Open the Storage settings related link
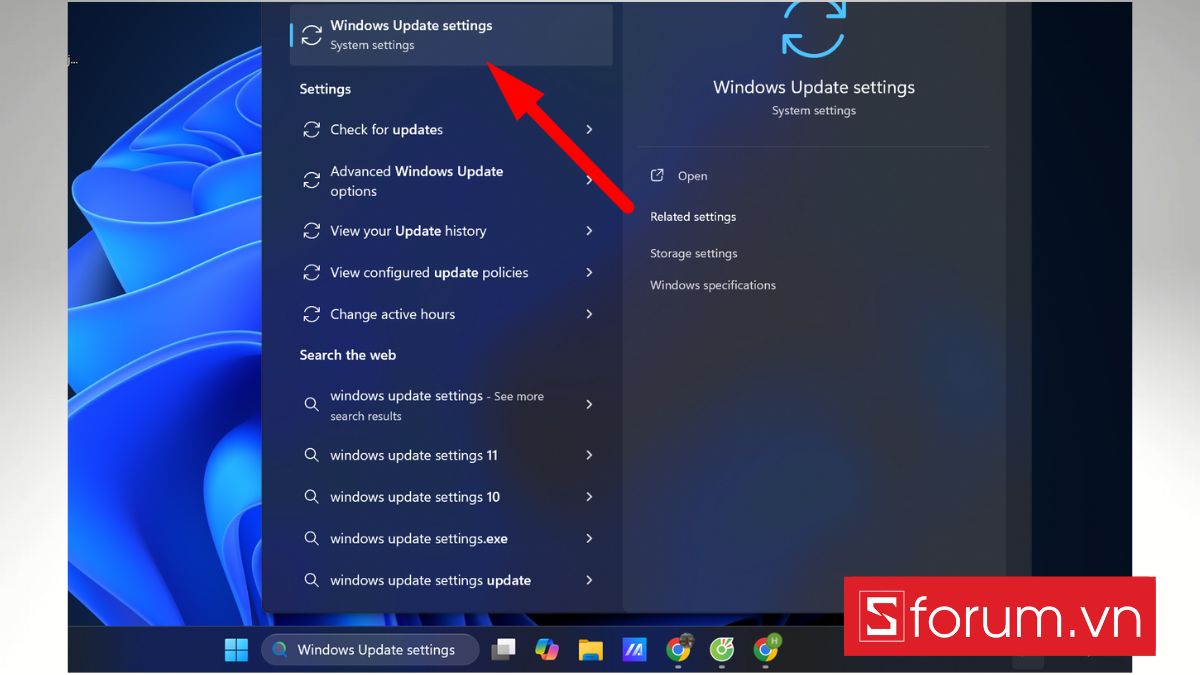 (694, 254)
